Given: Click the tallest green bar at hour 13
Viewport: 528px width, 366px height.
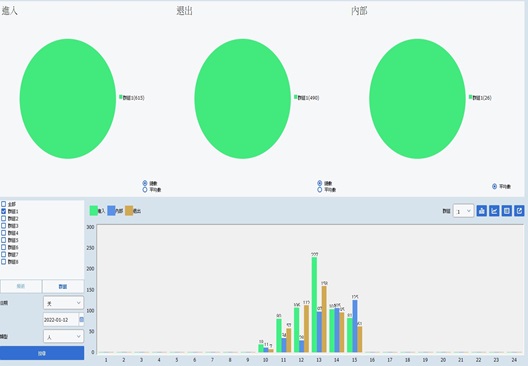Looking at the screenshot, I should click(x=315, y=305).
